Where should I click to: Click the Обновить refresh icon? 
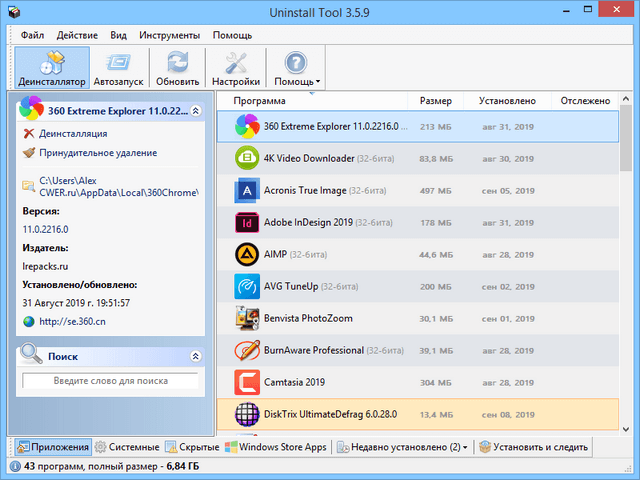(177, 68)
